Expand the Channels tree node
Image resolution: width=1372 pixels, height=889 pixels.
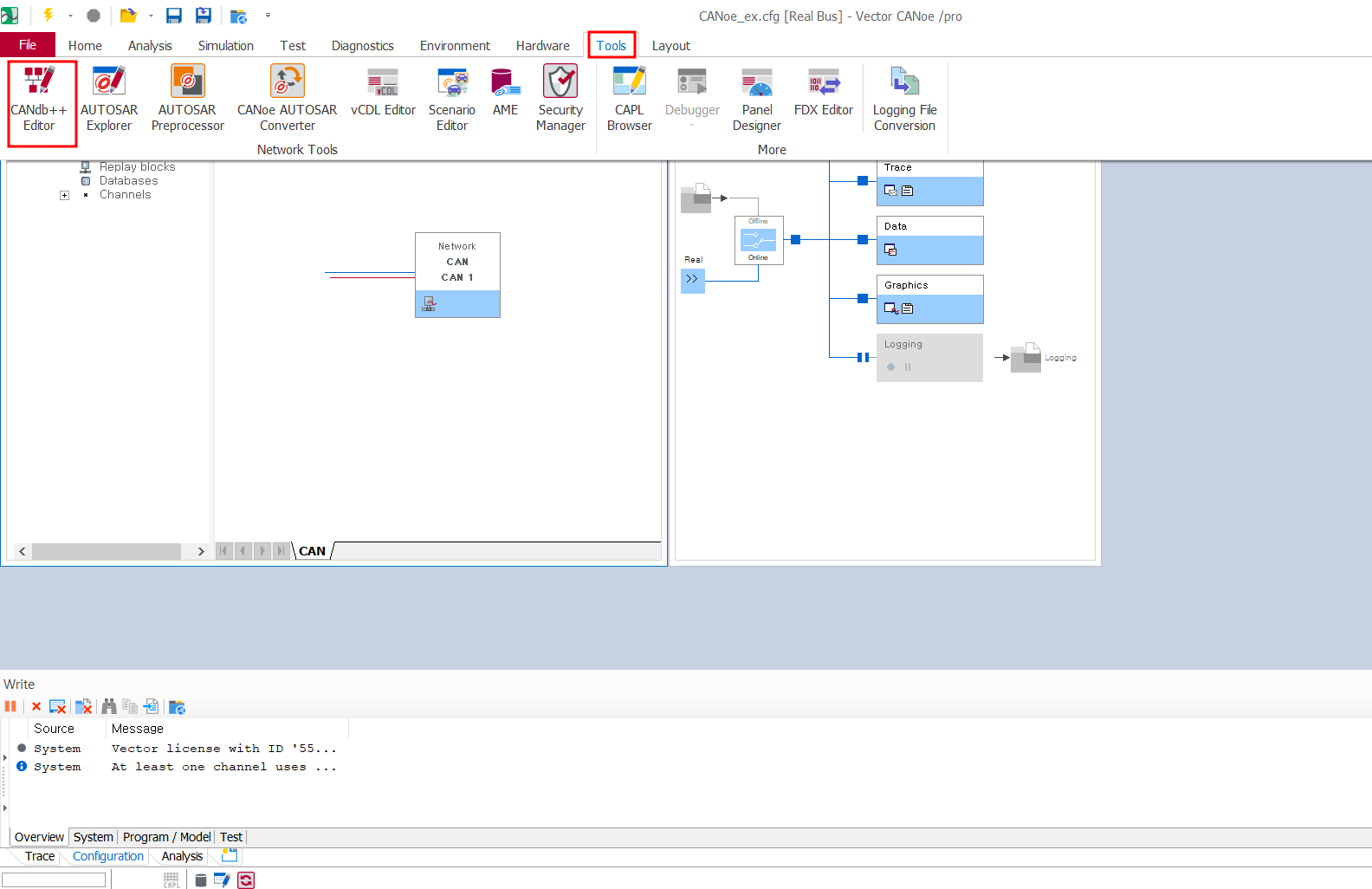click(x=64, y=195)
